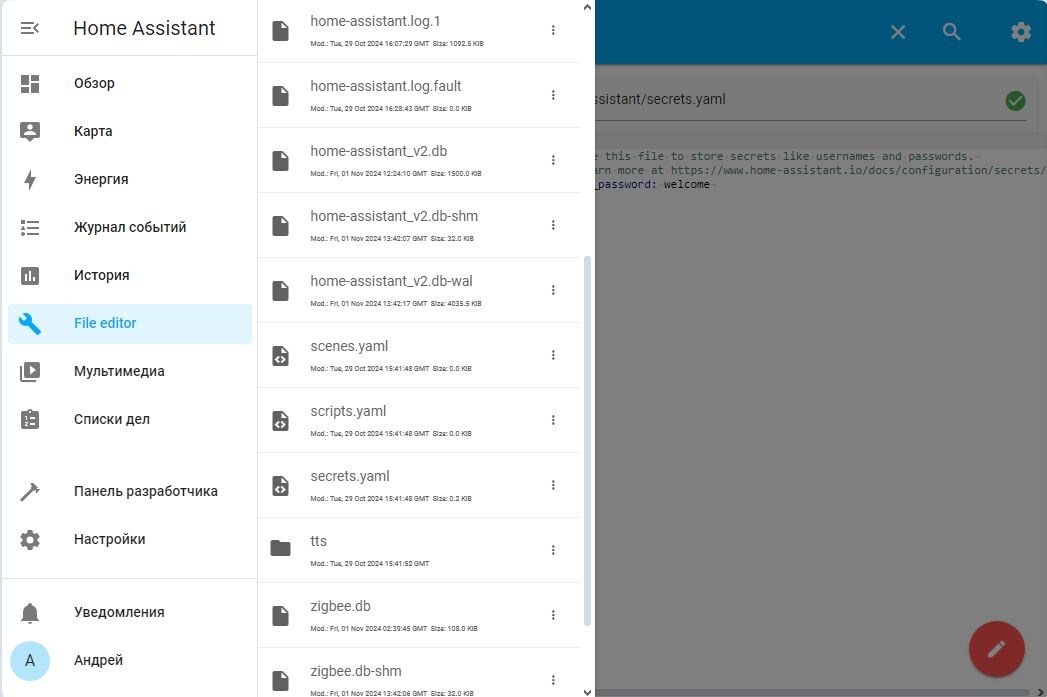1047x697 pixels.
Task: Open editor settings gear in toolbar
Action: point(1020,31)
